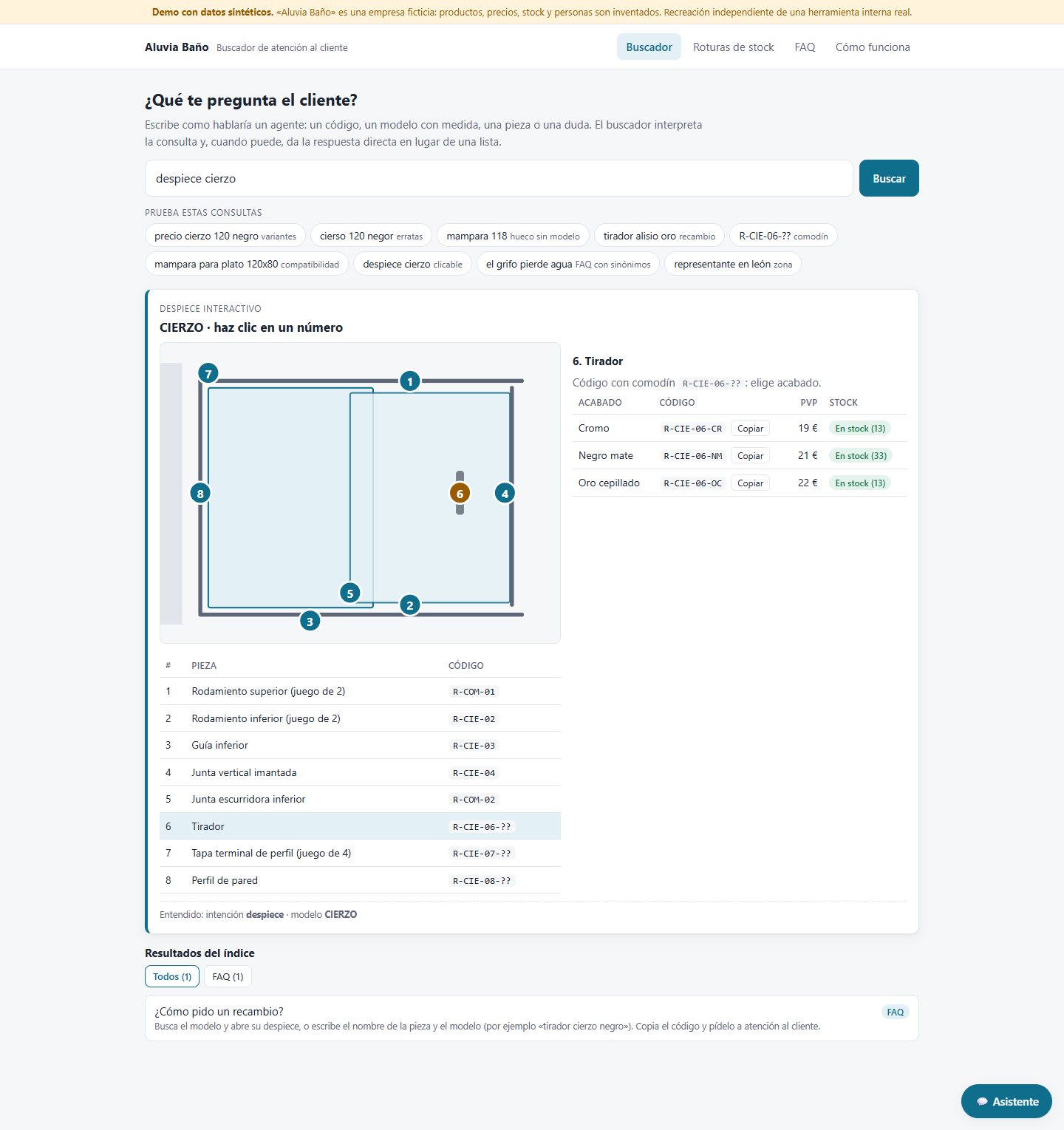Try the 'precio cierzo 120 negro' sample query

point(225,236)
